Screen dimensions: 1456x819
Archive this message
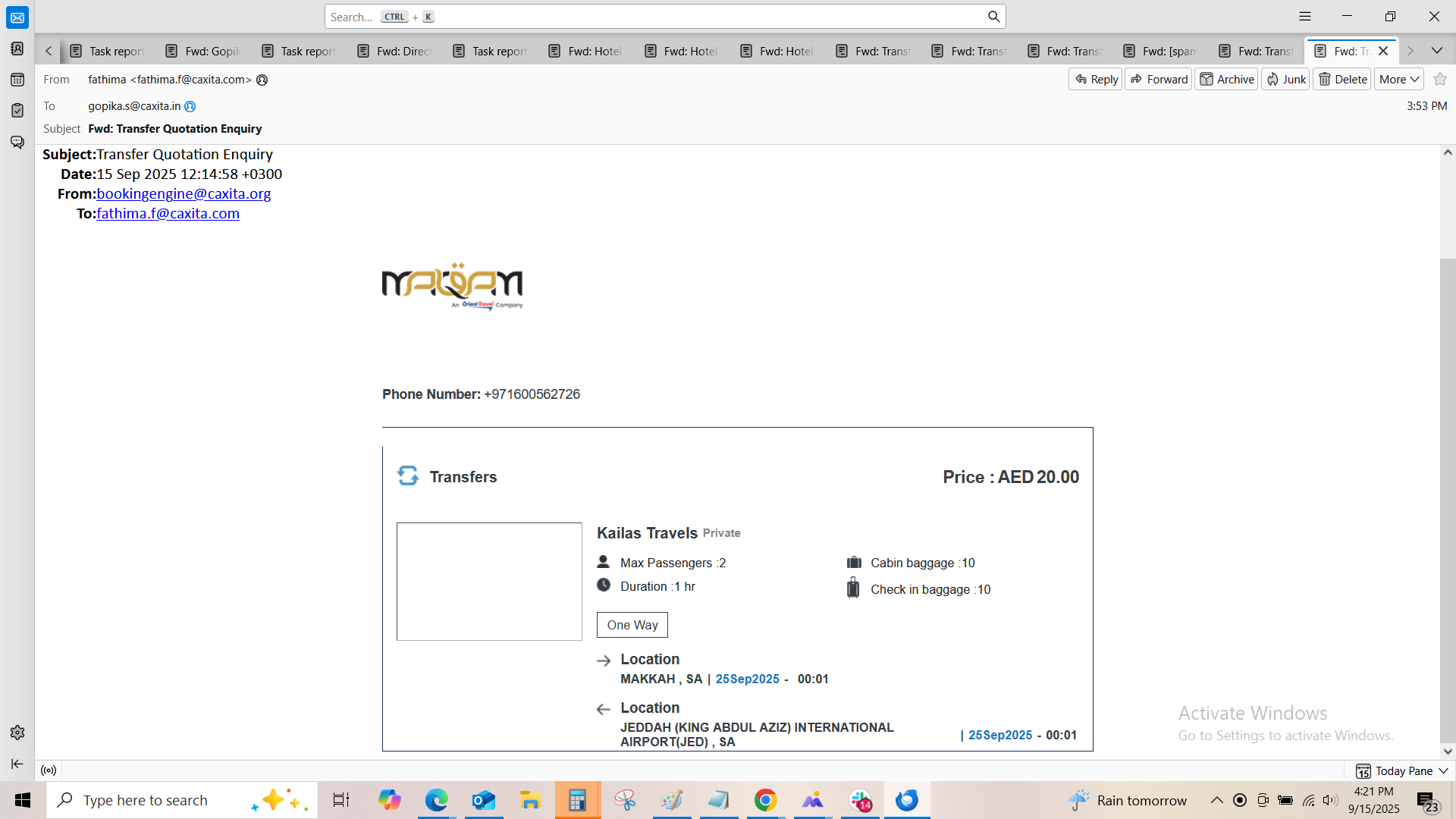point(1226,79)
